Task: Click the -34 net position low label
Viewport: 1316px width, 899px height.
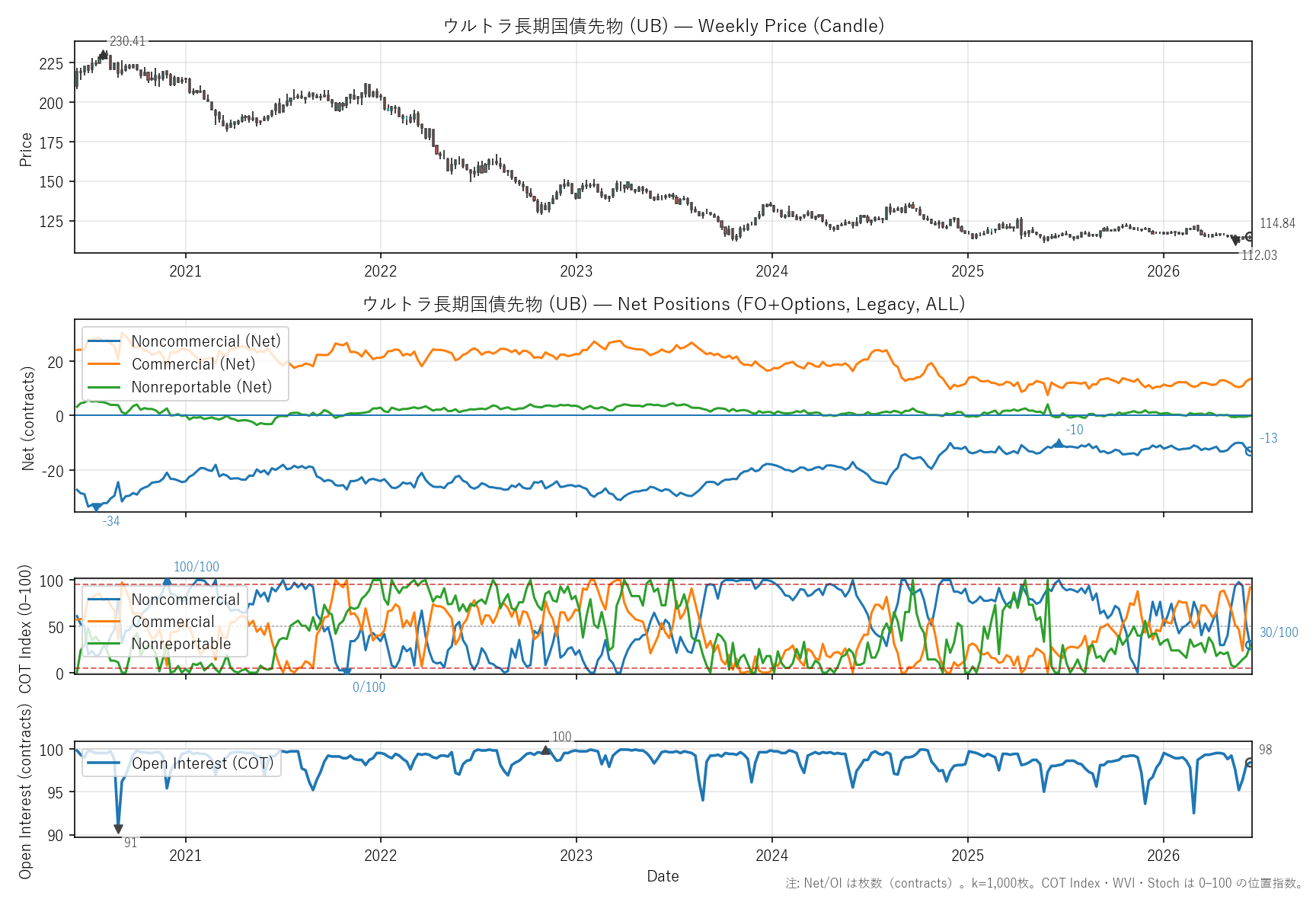Action: (x=111, y=521)
